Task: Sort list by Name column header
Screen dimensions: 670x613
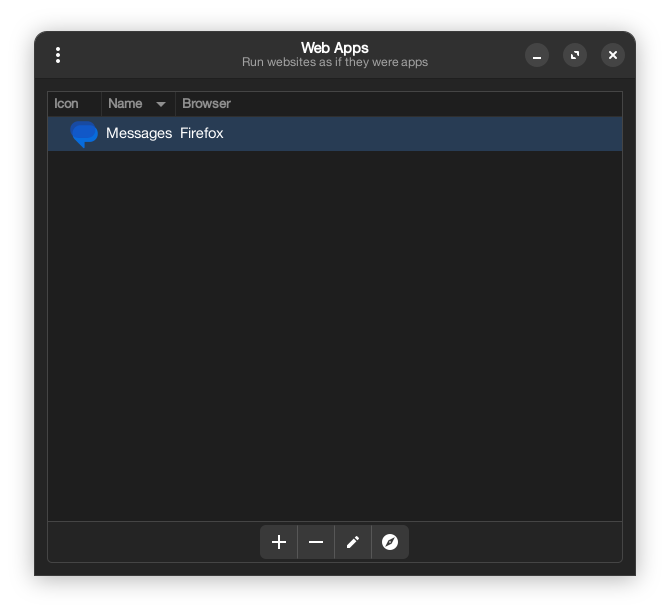Action: (x=138, y=104)
